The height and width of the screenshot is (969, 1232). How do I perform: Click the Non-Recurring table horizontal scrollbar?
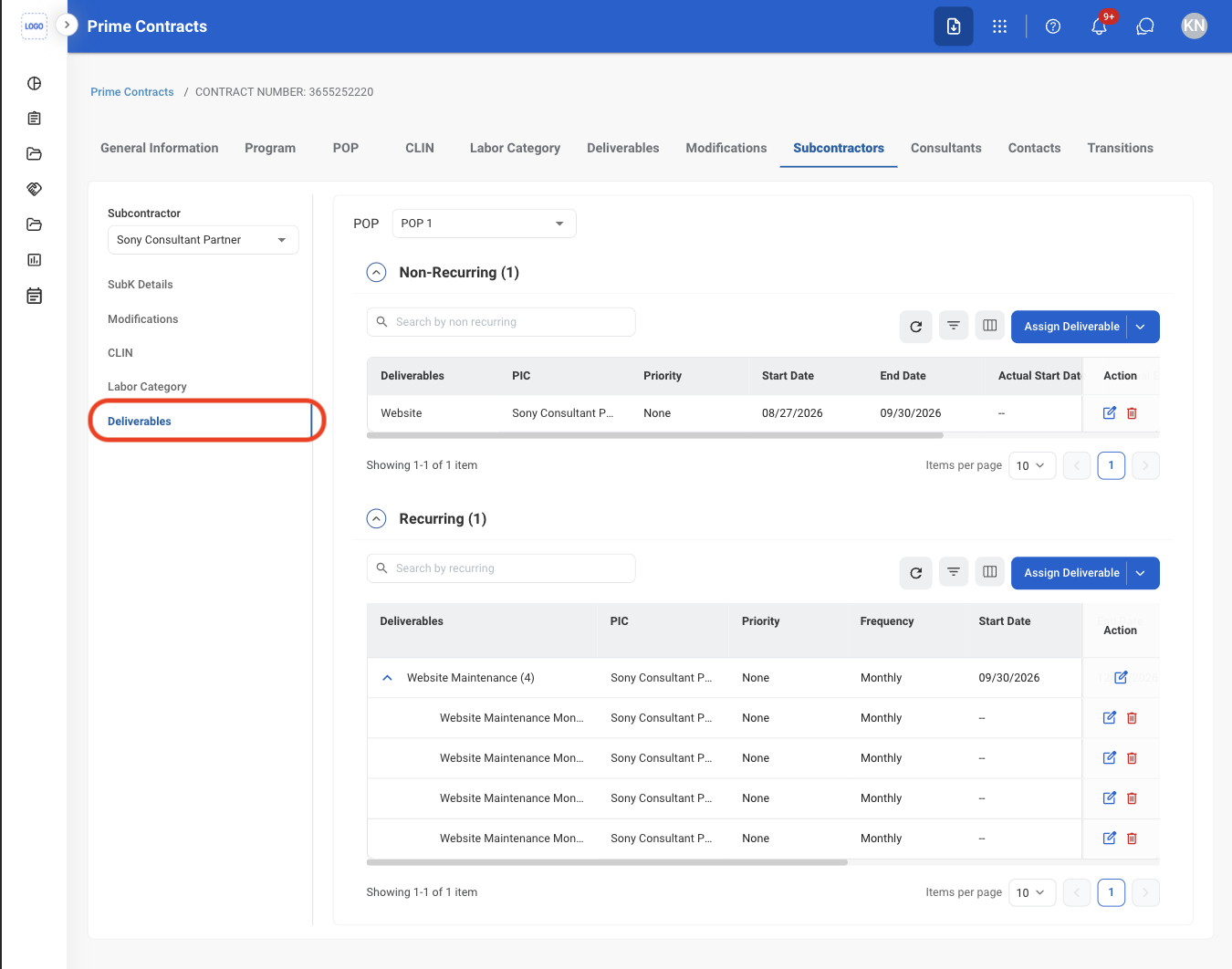point(655,436)
